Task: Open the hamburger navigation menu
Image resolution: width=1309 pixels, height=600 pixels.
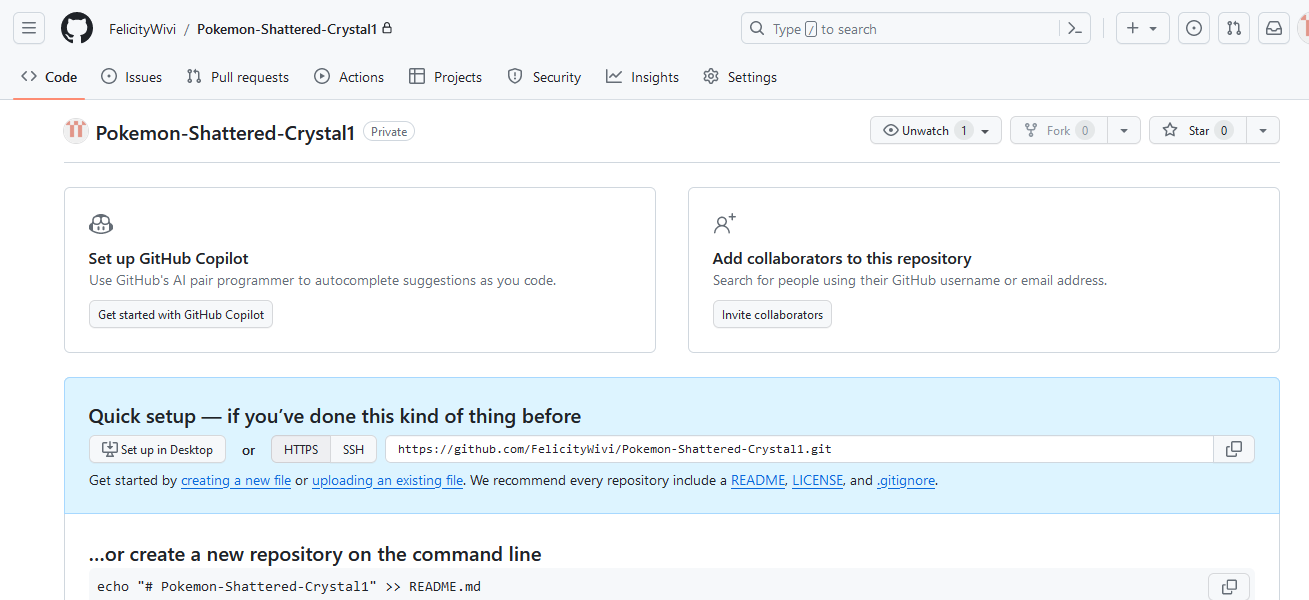Action: coord(29,29)
